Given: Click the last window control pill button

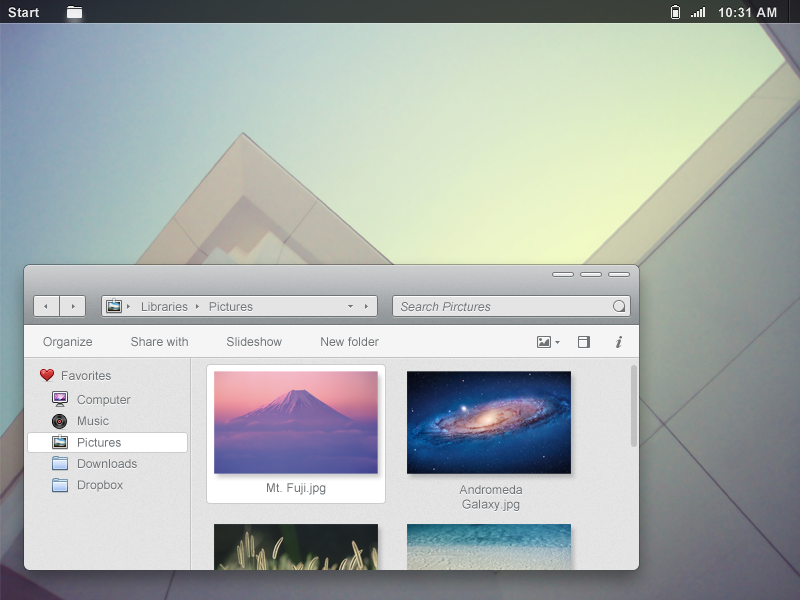Looking at the screenshot, I should 619,274.
